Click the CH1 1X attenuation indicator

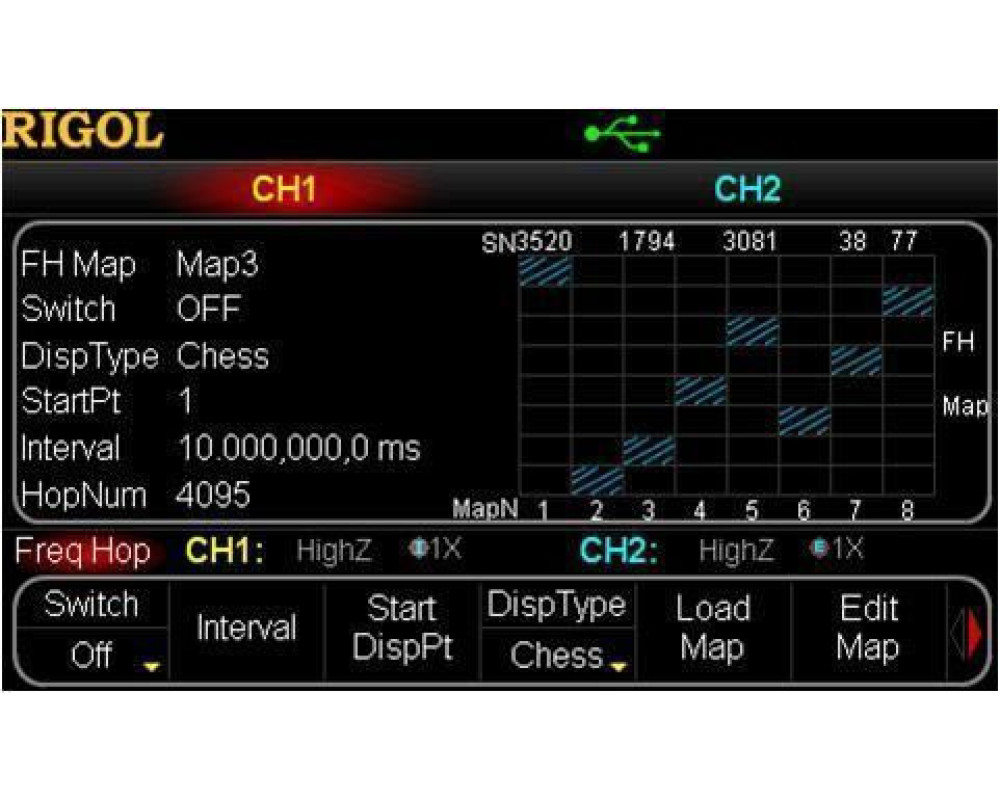tap(435, 550)
